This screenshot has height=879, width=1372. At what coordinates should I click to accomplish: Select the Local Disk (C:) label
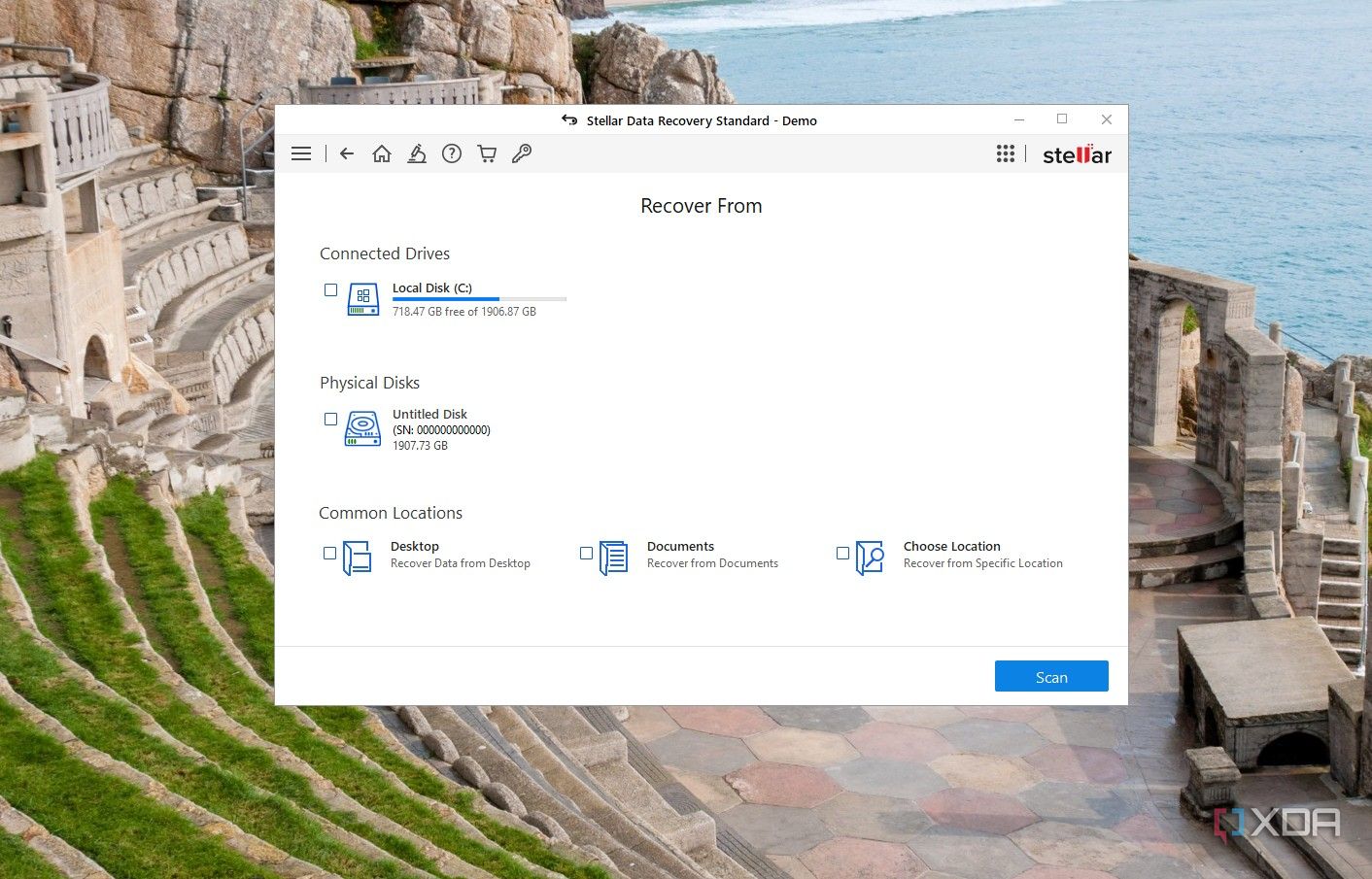(x=432, y=287)
